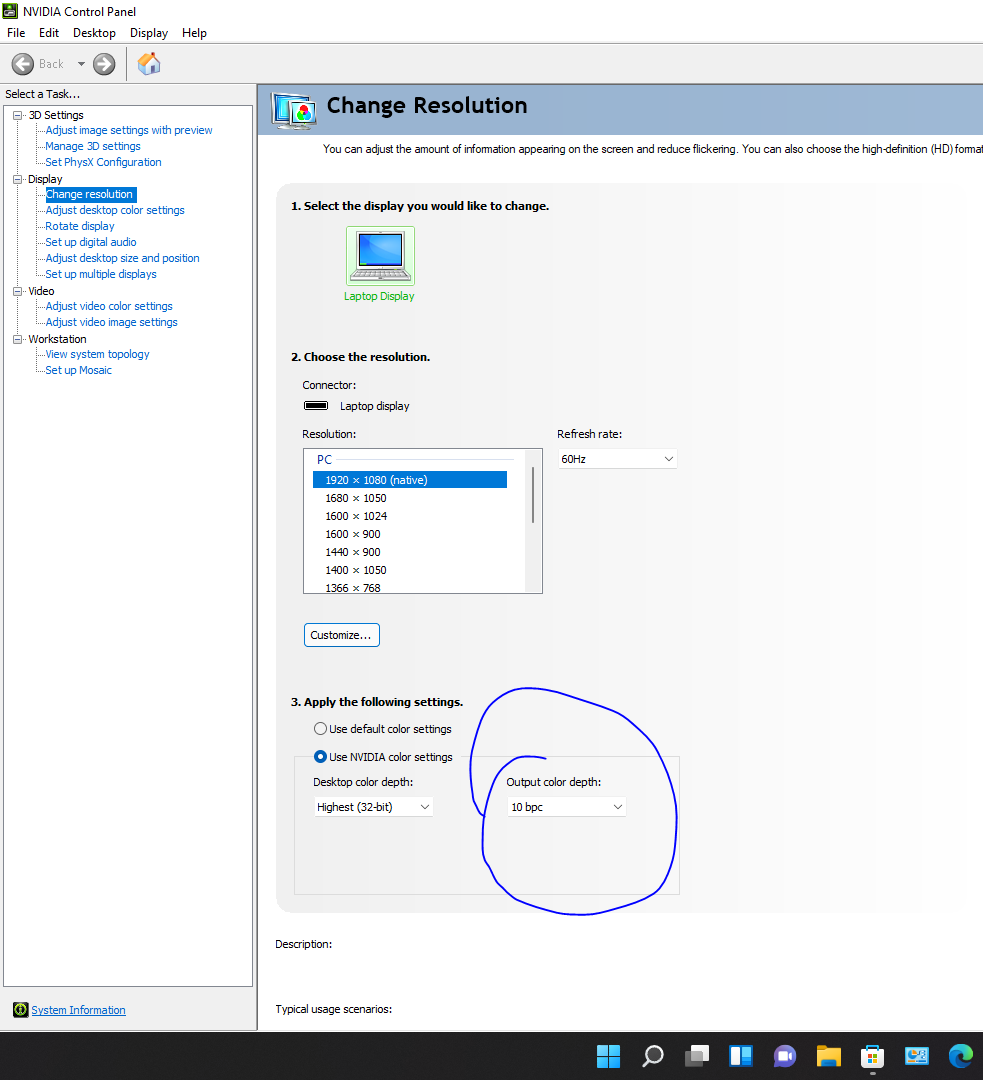Open Output color depth 10 bpc dropdown
Viewport: 983px width, 1080px height.
point(566,807)
